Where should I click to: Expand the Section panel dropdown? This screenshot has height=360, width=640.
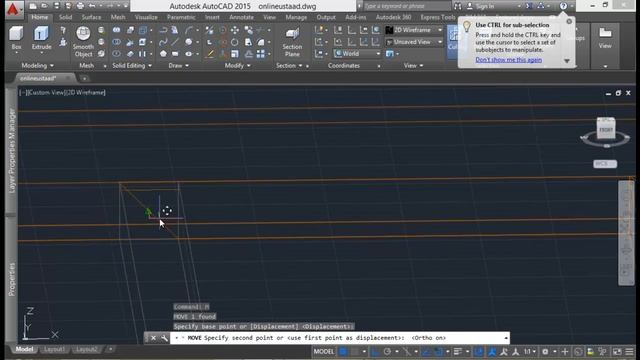289,65
